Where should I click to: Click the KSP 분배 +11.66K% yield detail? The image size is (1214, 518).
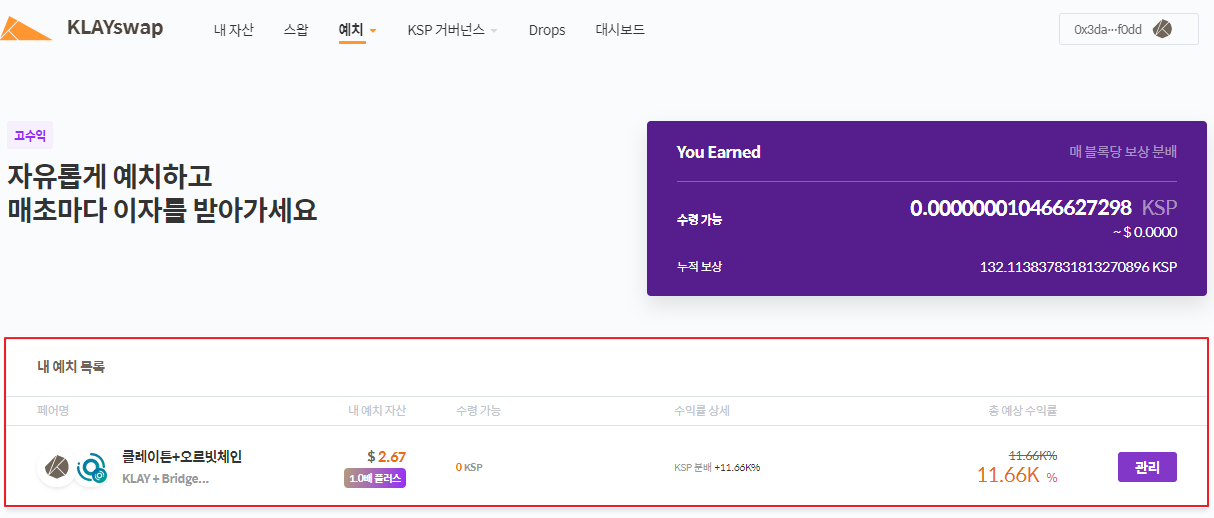pos(717,467)
